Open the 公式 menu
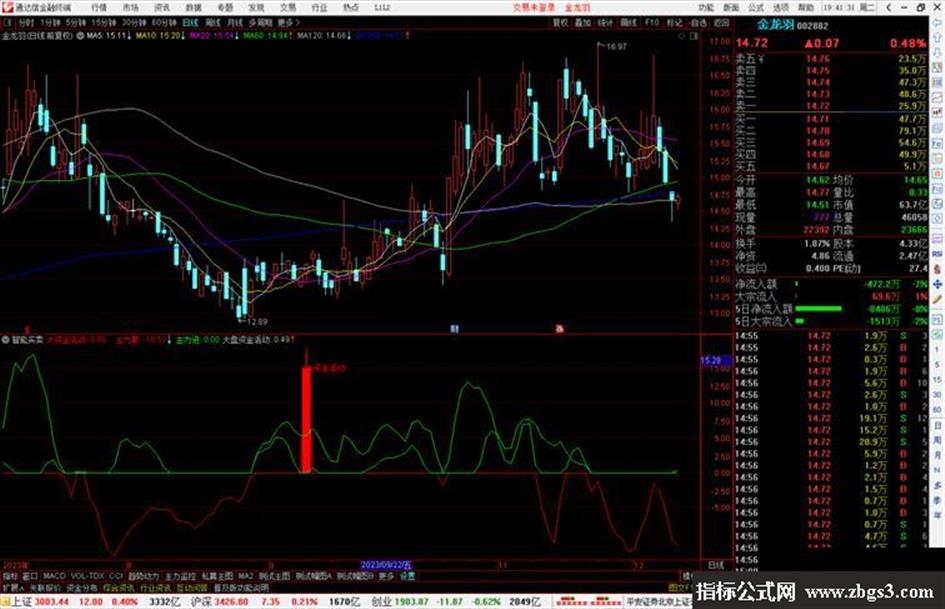 (756, 7)
